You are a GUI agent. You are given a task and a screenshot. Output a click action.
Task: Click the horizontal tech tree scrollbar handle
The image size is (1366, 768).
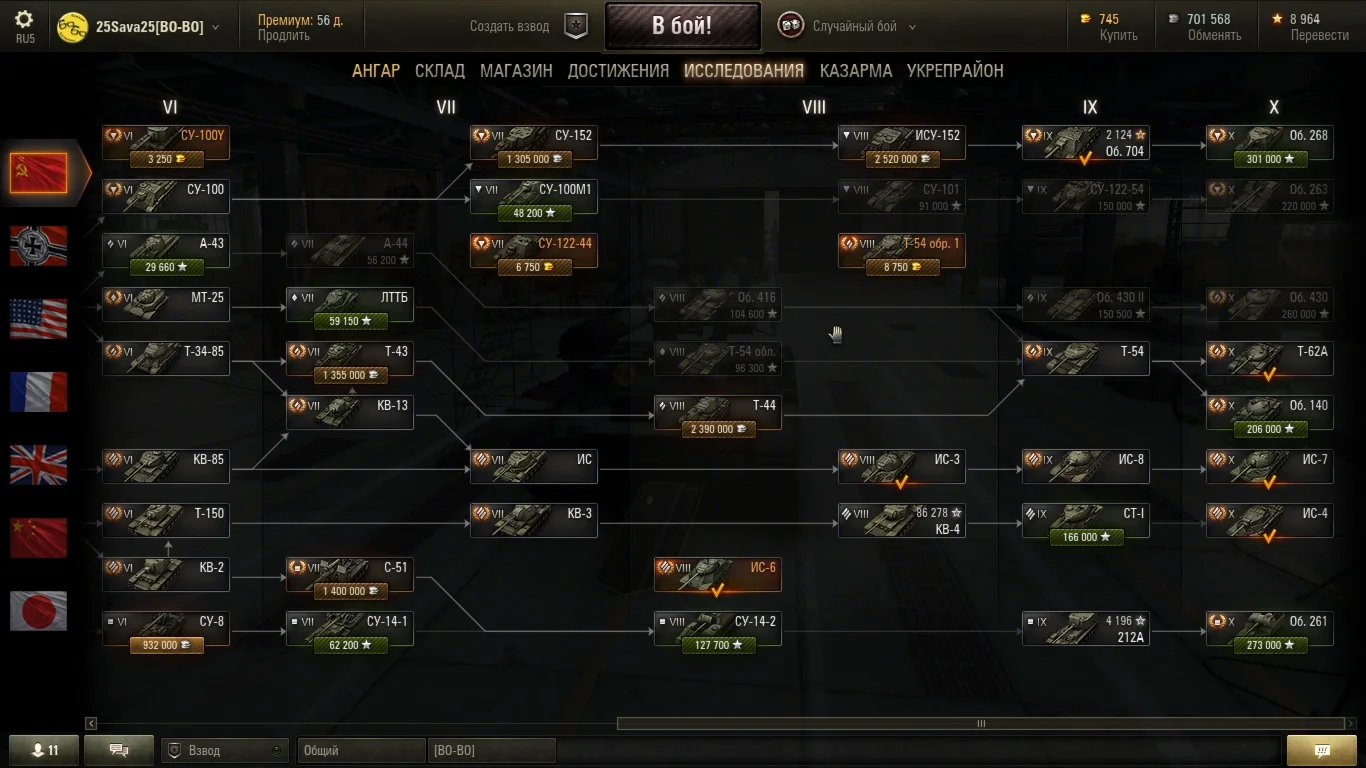tap(981, 723)
